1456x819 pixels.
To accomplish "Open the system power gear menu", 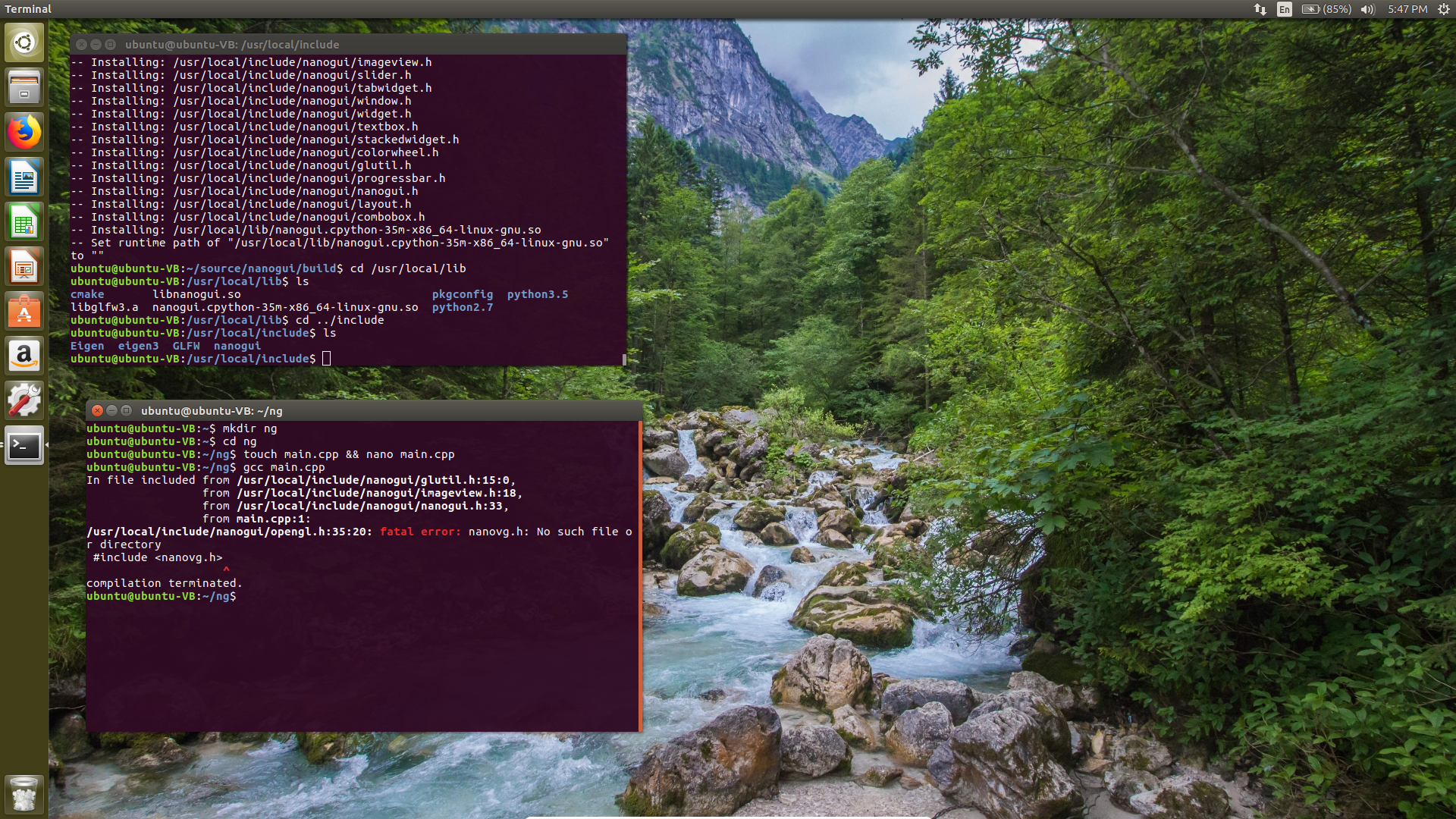I will coord(1443,9).
